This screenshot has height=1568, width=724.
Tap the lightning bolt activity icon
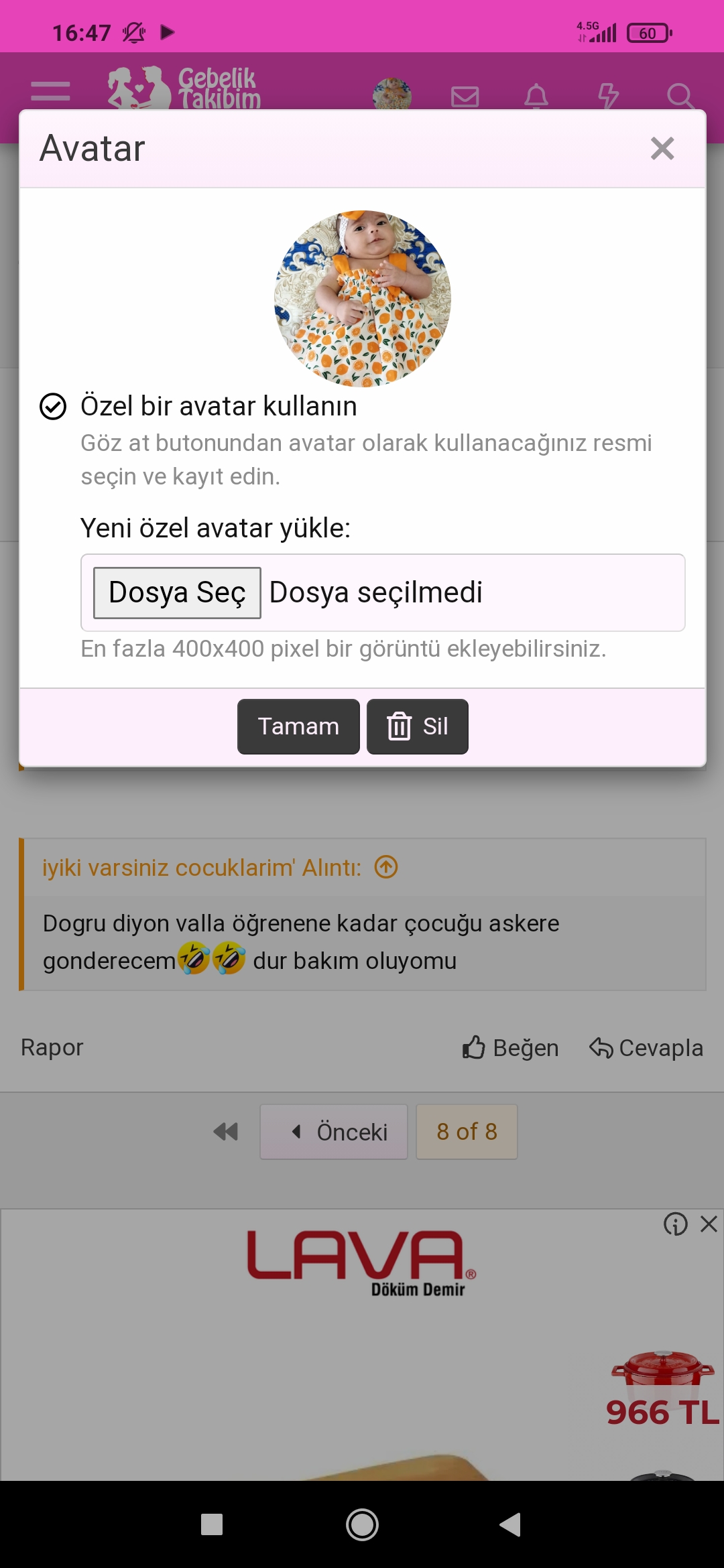608,96
